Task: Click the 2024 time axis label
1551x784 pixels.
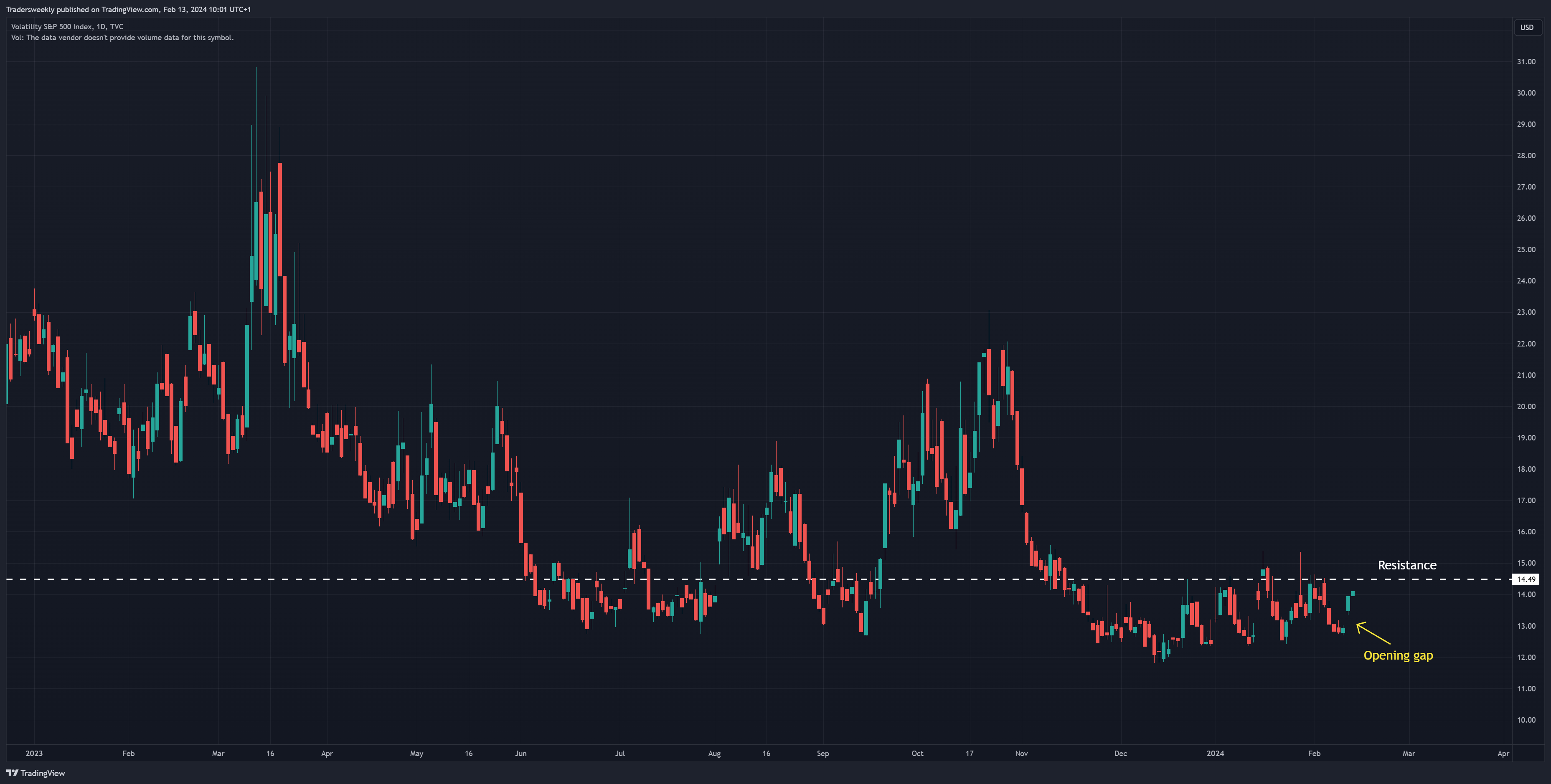Action: pos(1215,753)
